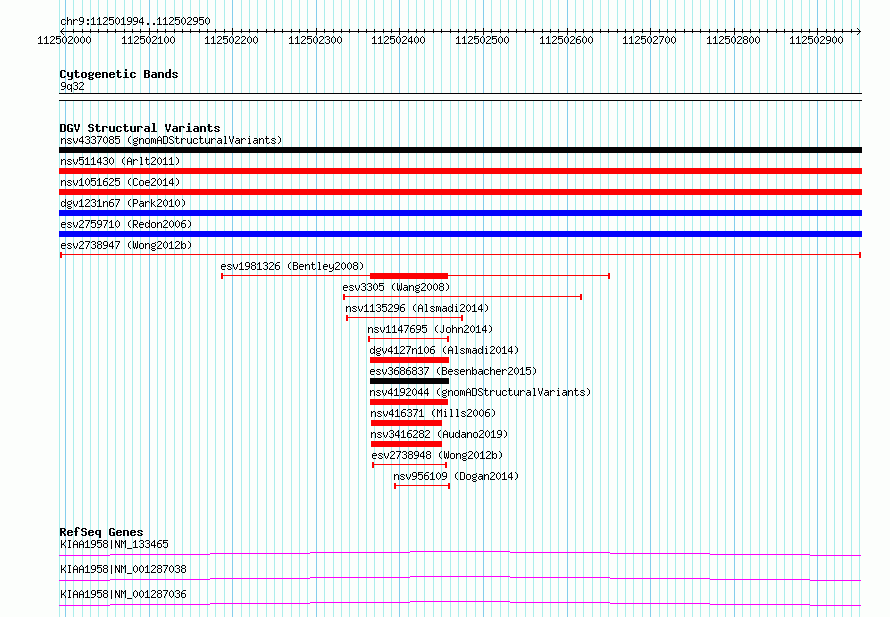This screenshot has height=617, width=890.
Task: Select the thick red esv1981326 bar segment
Action: (409, 276)
